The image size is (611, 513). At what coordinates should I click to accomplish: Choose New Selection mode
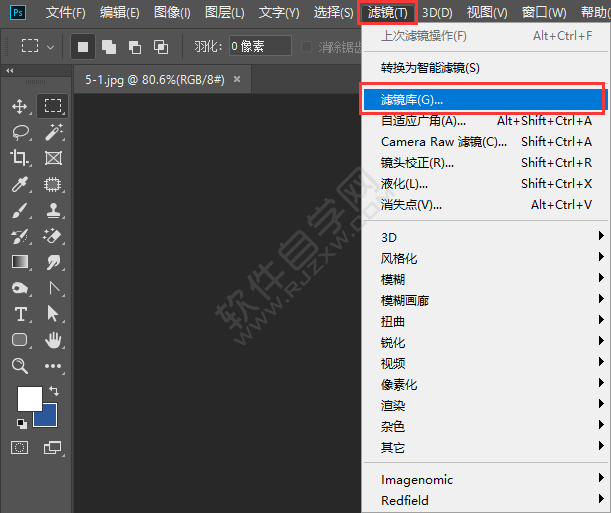(x=83, y=47)
